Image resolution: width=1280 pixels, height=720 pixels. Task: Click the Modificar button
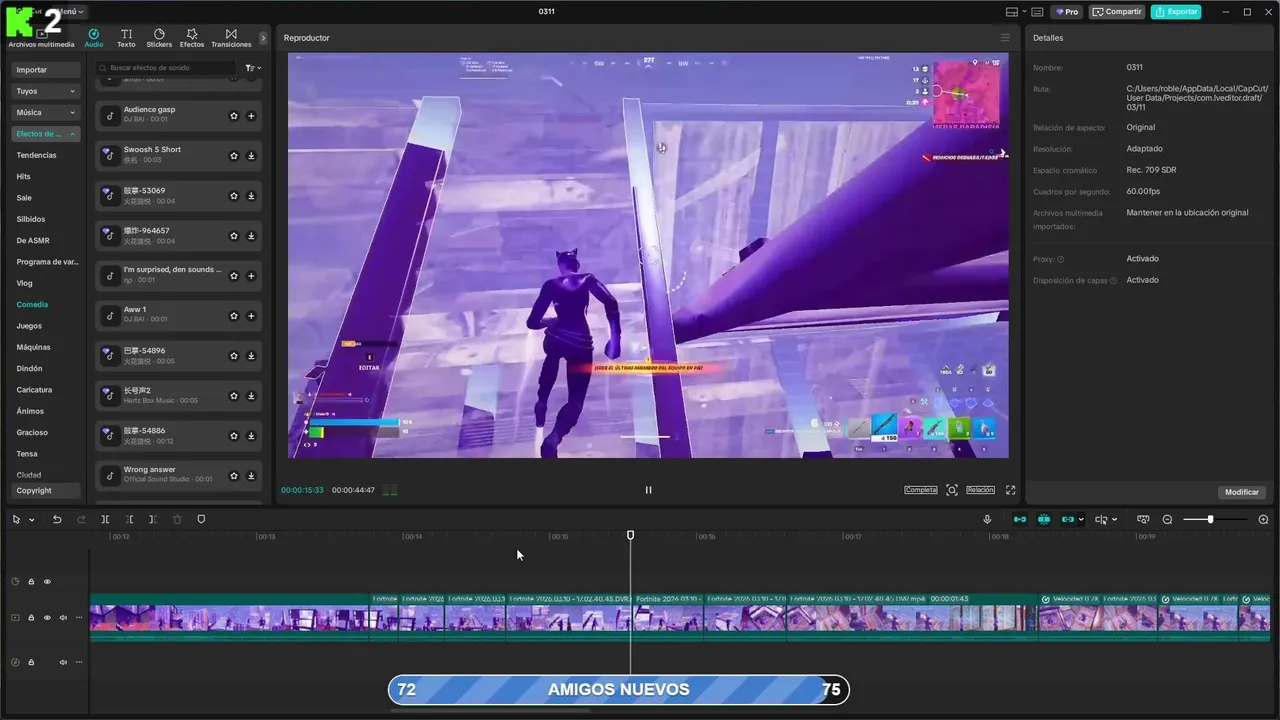point(1242,492)
